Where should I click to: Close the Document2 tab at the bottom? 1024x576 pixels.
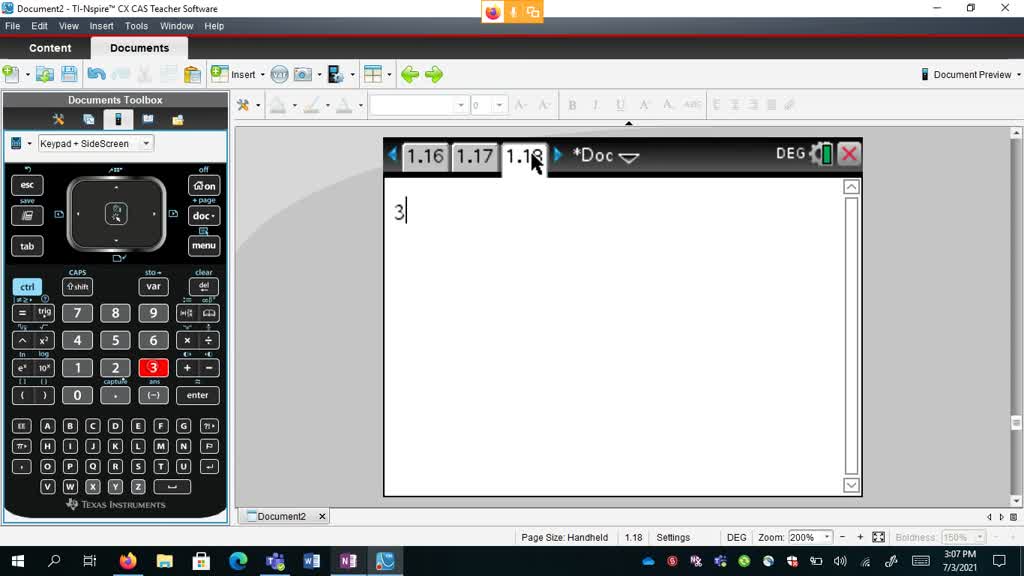coord(322,516)
